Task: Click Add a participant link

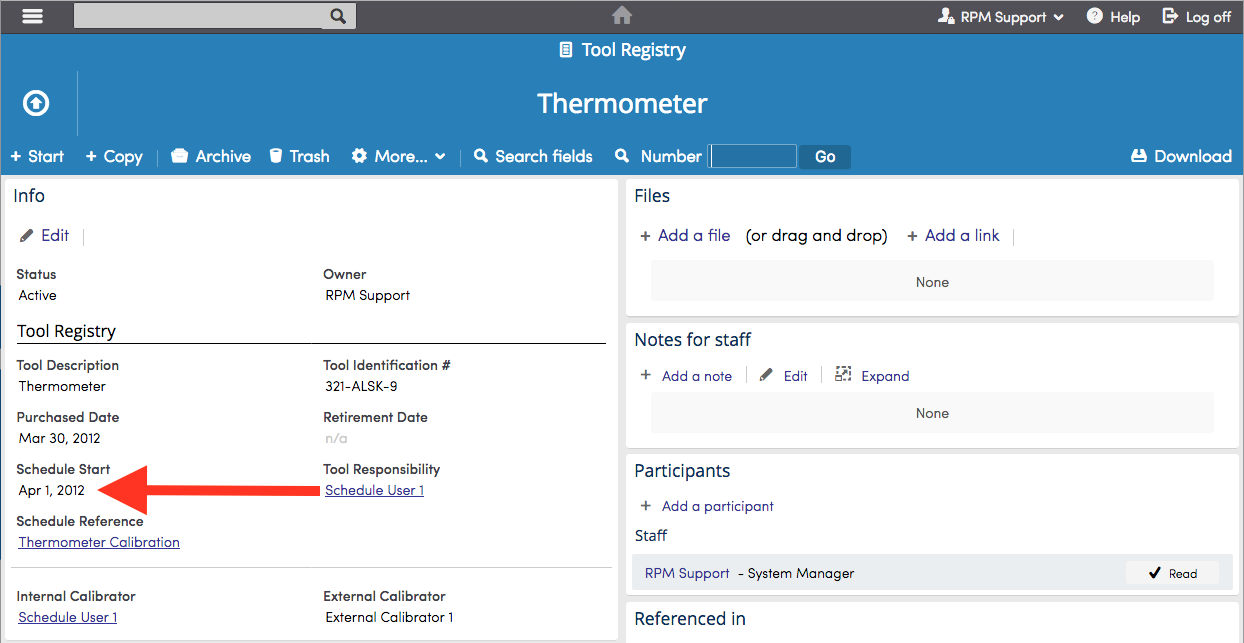Action: 718,506
